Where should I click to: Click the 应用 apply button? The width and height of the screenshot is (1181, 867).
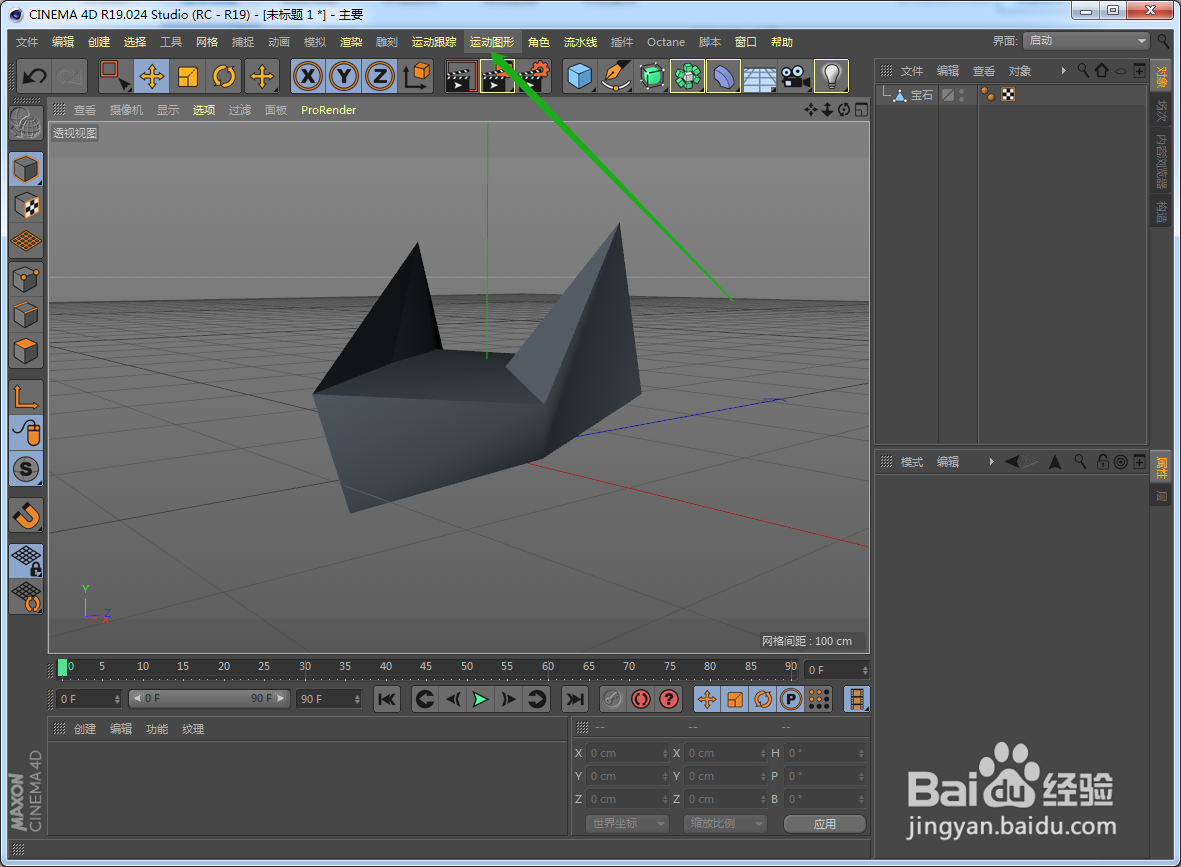point(825,824)
